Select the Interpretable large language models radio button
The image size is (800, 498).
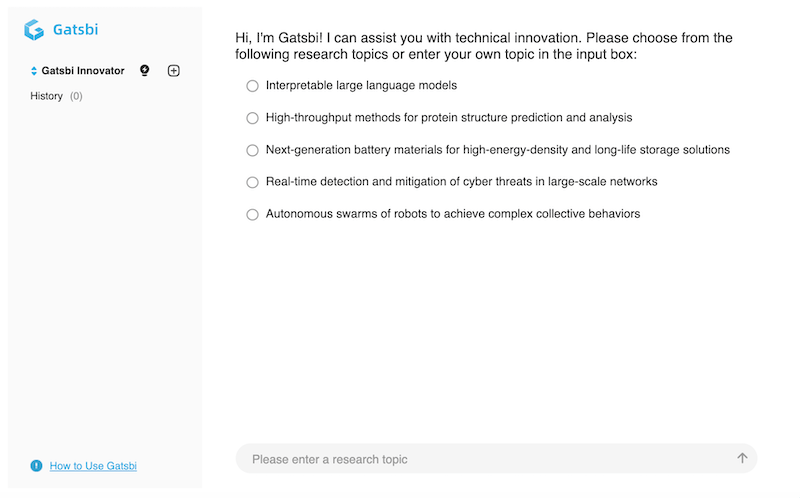[x=253, y=86]
